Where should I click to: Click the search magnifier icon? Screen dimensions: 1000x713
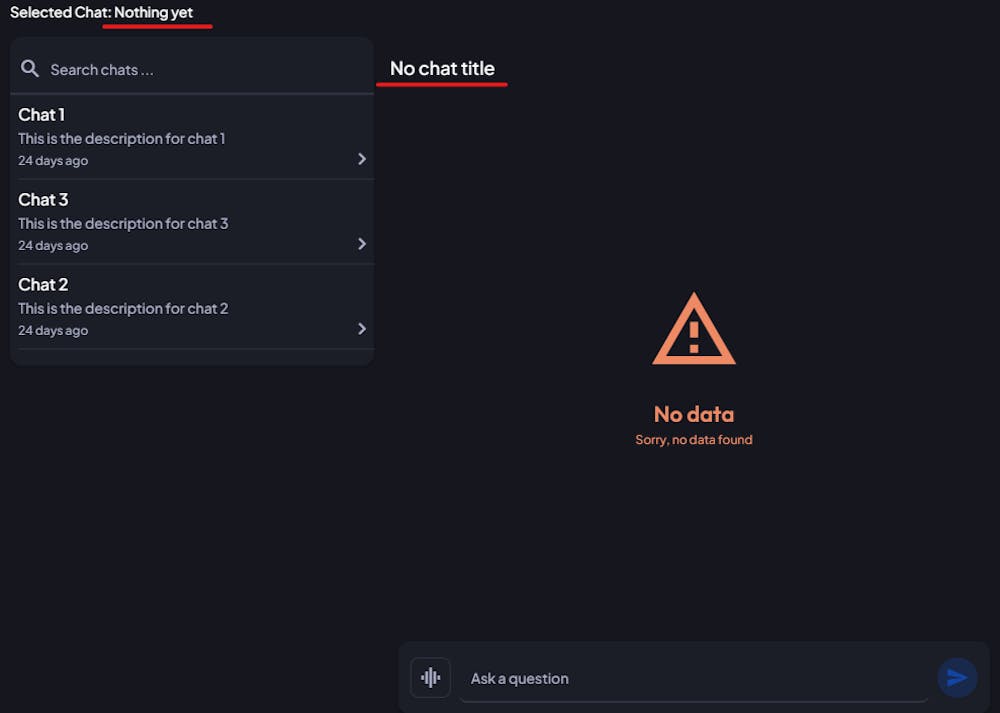click(30, 69)
